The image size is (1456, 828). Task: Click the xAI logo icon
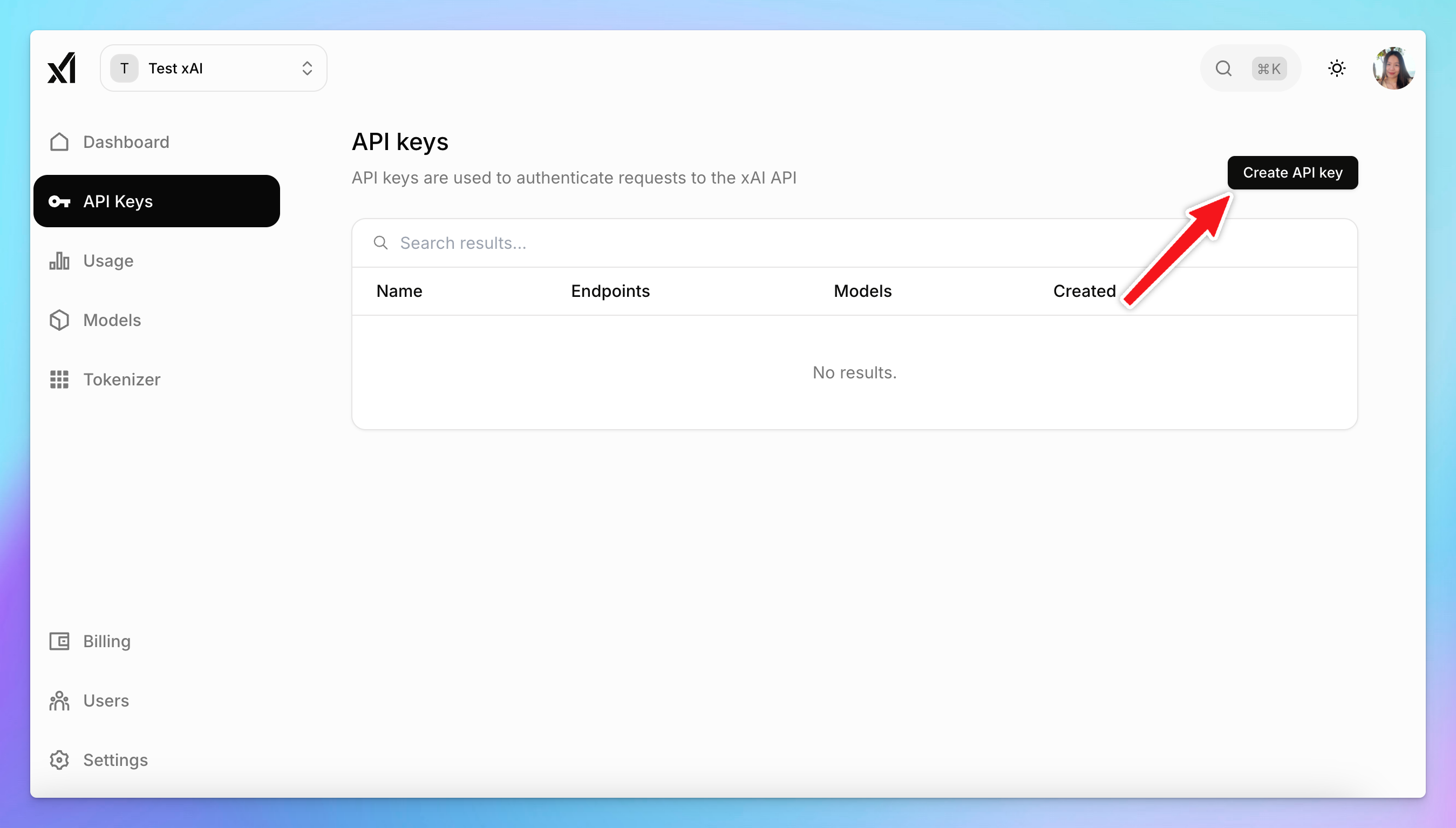coord(62,67)
